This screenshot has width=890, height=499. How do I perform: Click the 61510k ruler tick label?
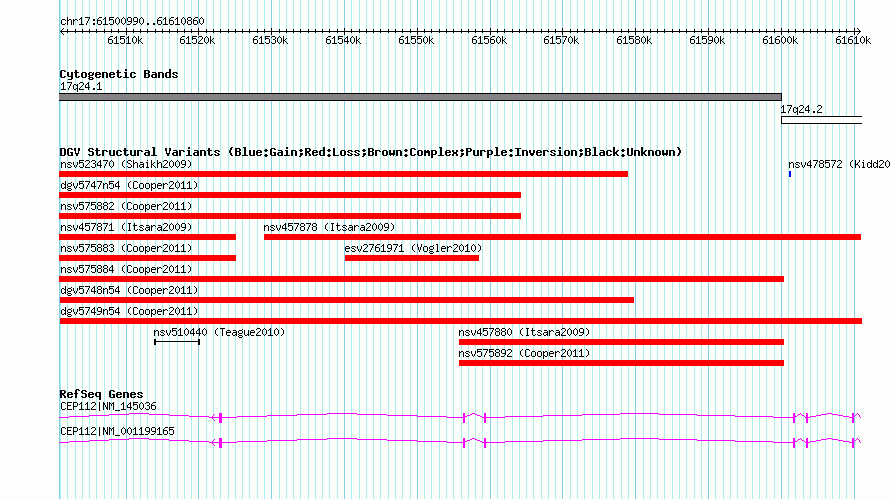(x=125, y=40)
